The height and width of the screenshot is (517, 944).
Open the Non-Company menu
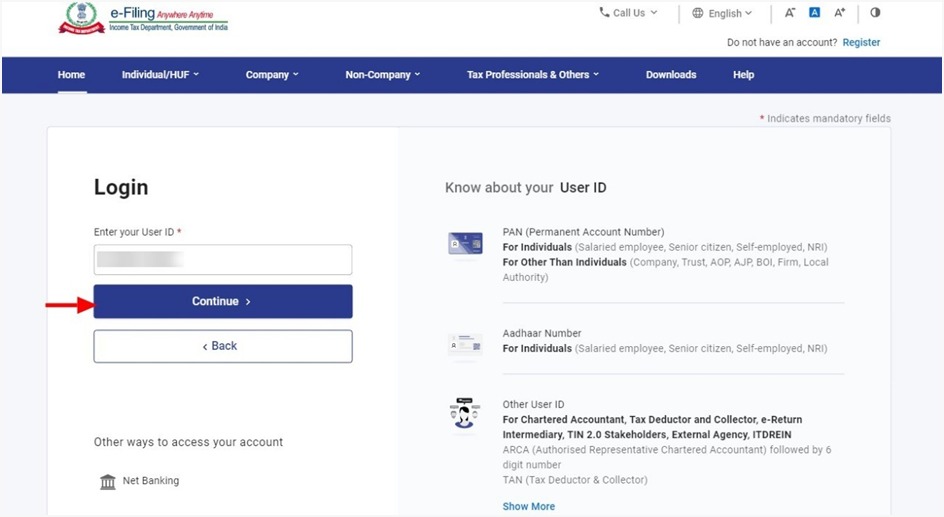point(382,75)
